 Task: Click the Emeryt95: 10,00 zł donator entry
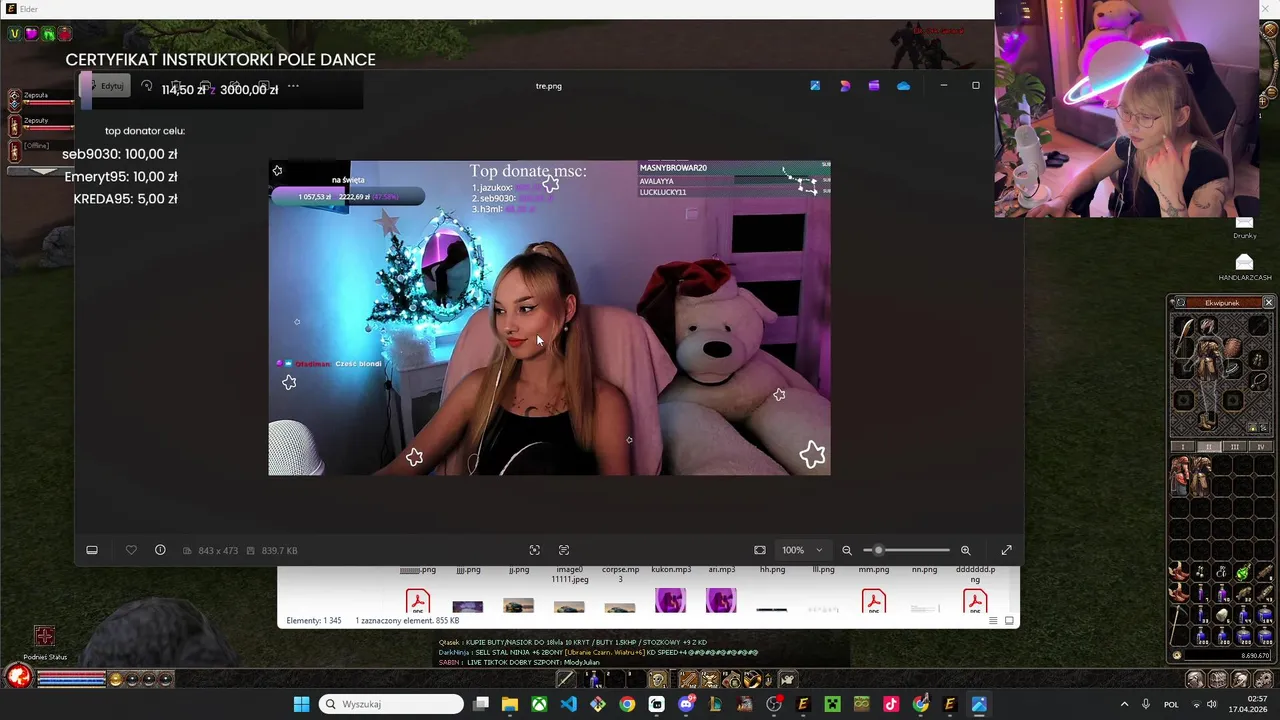121,176
